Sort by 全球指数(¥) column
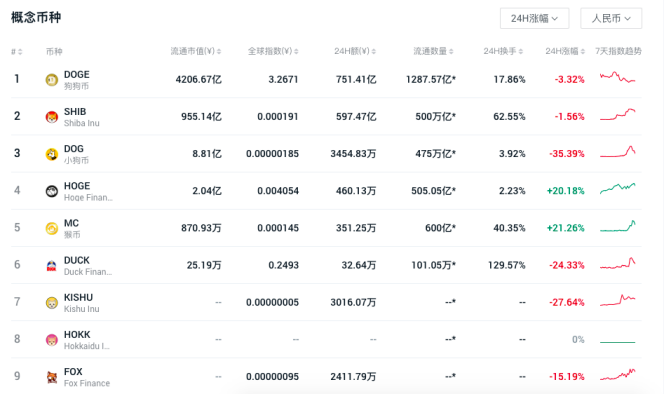The height and width of the screenshot is (394, 664). [273, 51]
